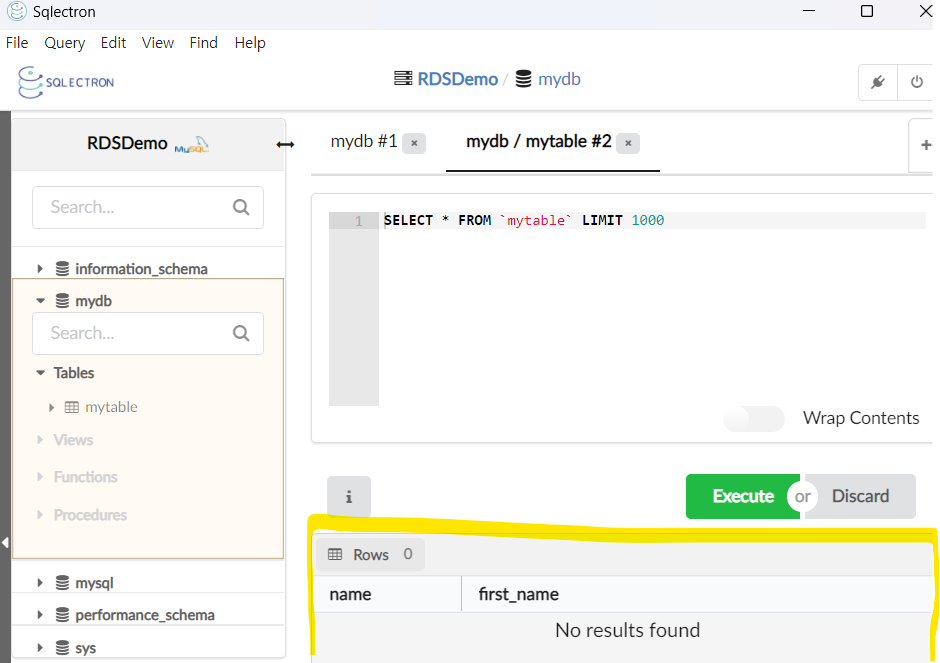This screenshot has height=663, width=940.
Task: Click into the SQL query editor line
Action: coord(653,221)
